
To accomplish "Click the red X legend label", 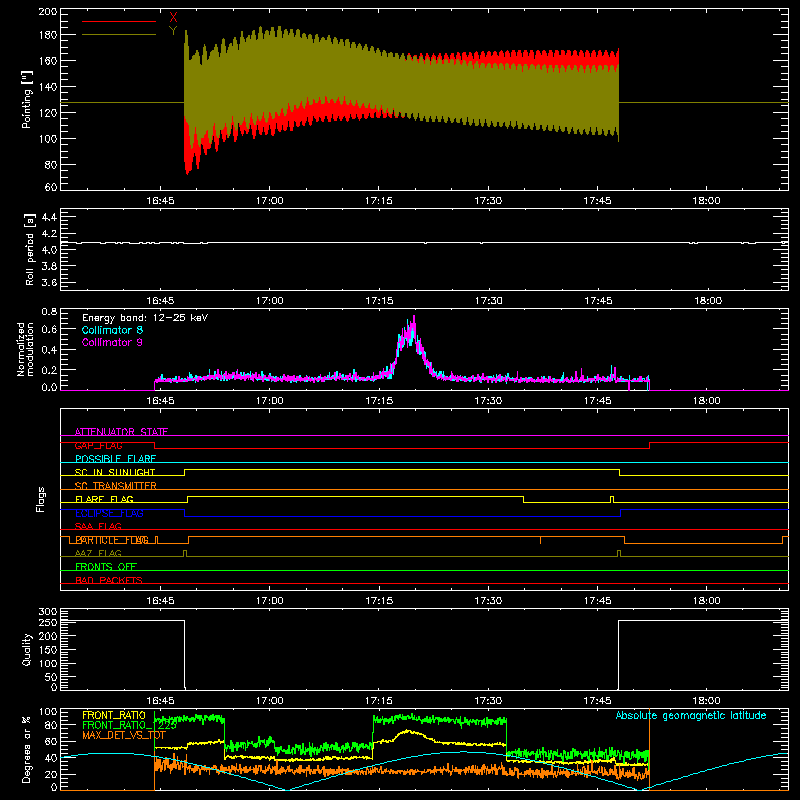I will 173,18.
